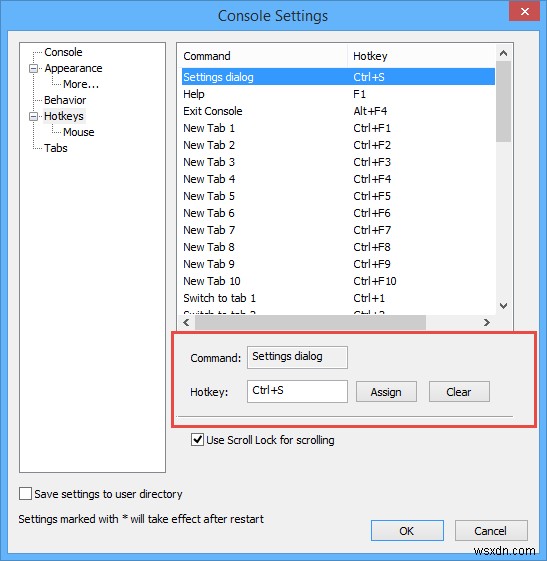This screenshot has height=561, width=547.
Task: Click the list's scroll up arrow
Action: (503, 53)
